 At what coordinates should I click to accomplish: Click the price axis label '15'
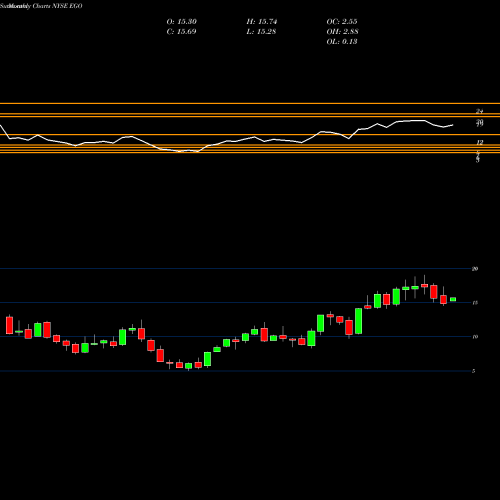click(x=475, y=303)
